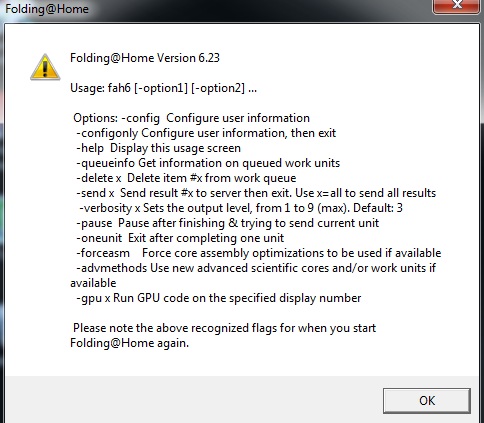
Task: Click the '-delete x' option line
Action: point(186,178)
